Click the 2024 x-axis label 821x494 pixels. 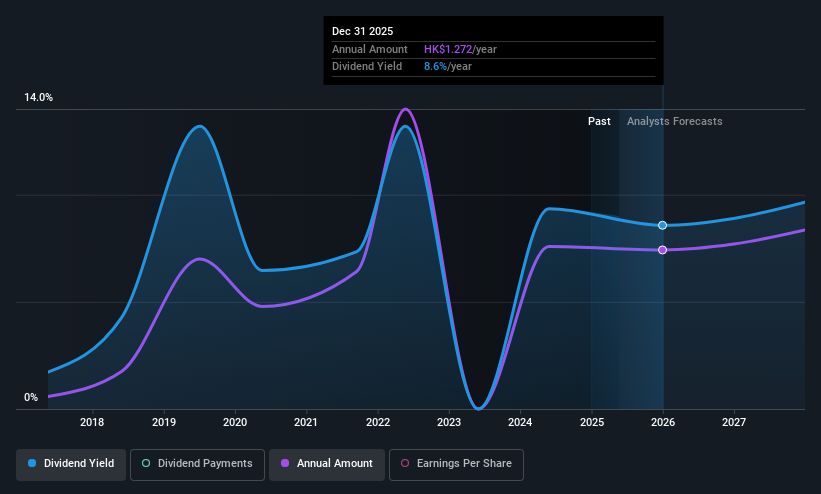point(520,422)
